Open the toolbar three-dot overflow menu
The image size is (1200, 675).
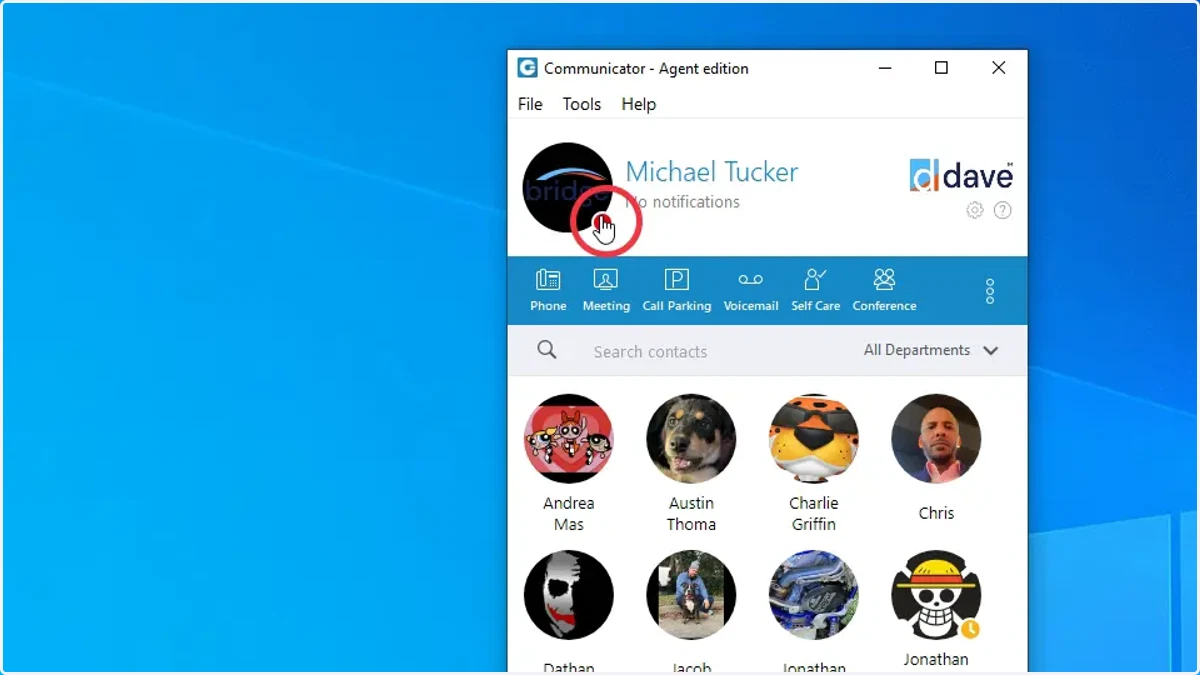990,291
